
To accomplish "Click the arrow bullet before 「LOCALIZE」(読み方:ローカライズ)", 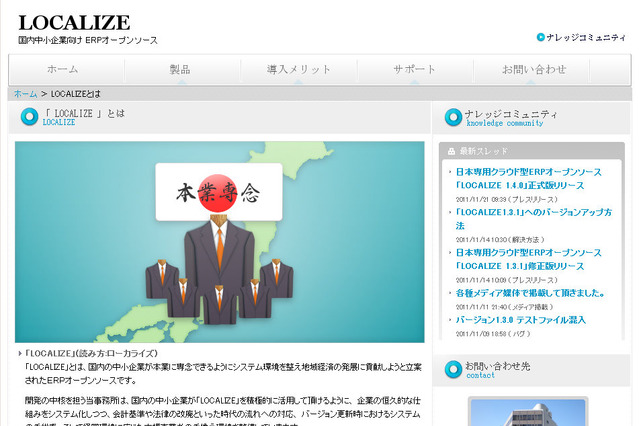I will tap(20, 353).
